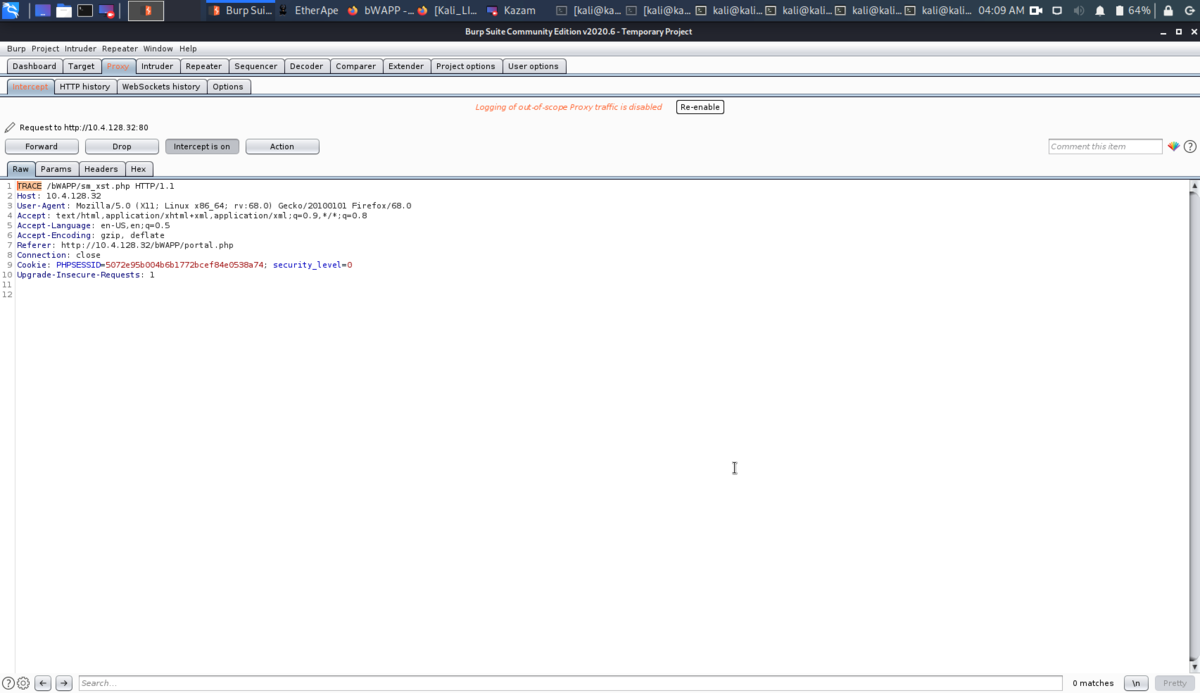
Task: Select the Headers message view tab
Action: tap(101, 169)
